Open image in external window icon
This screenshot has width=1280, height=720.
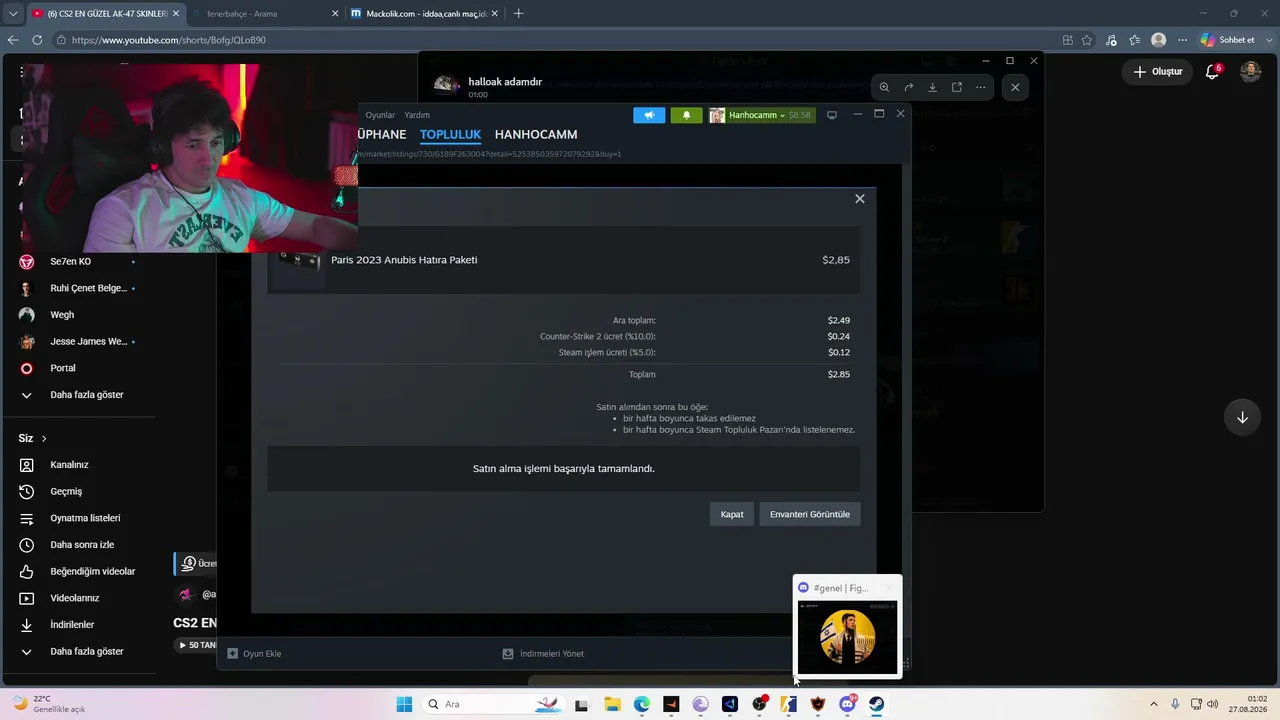point(956,87)
